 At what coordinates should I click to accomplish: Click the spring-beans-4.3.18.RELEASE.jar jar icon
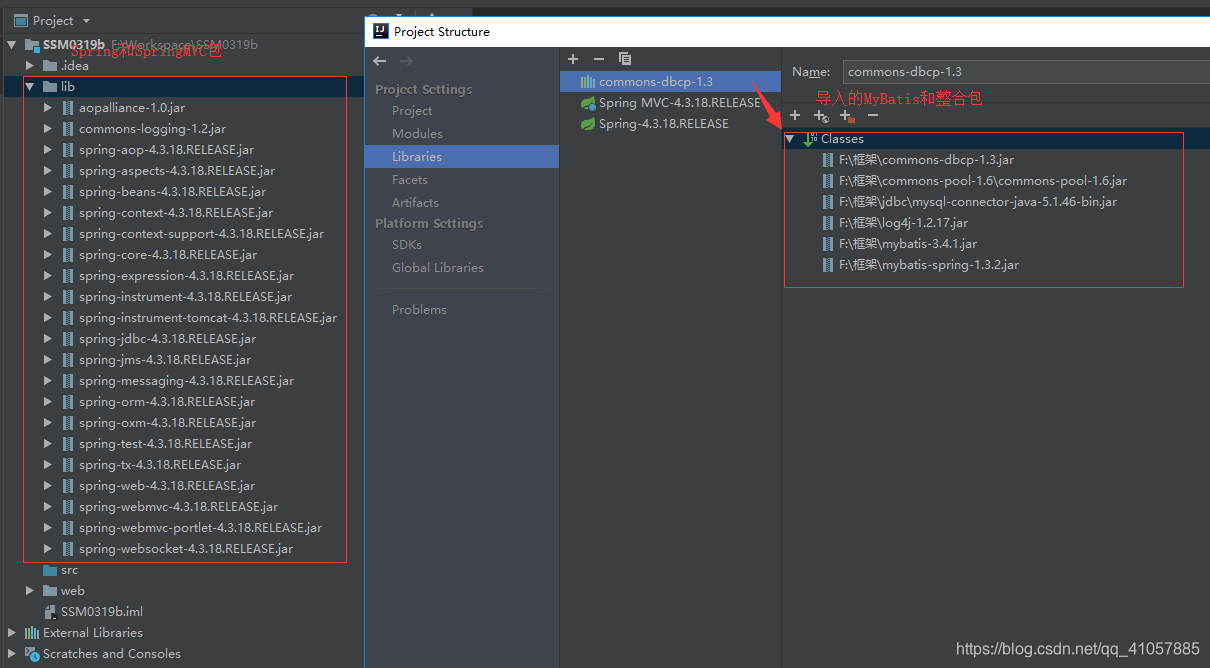pos(68,192)
